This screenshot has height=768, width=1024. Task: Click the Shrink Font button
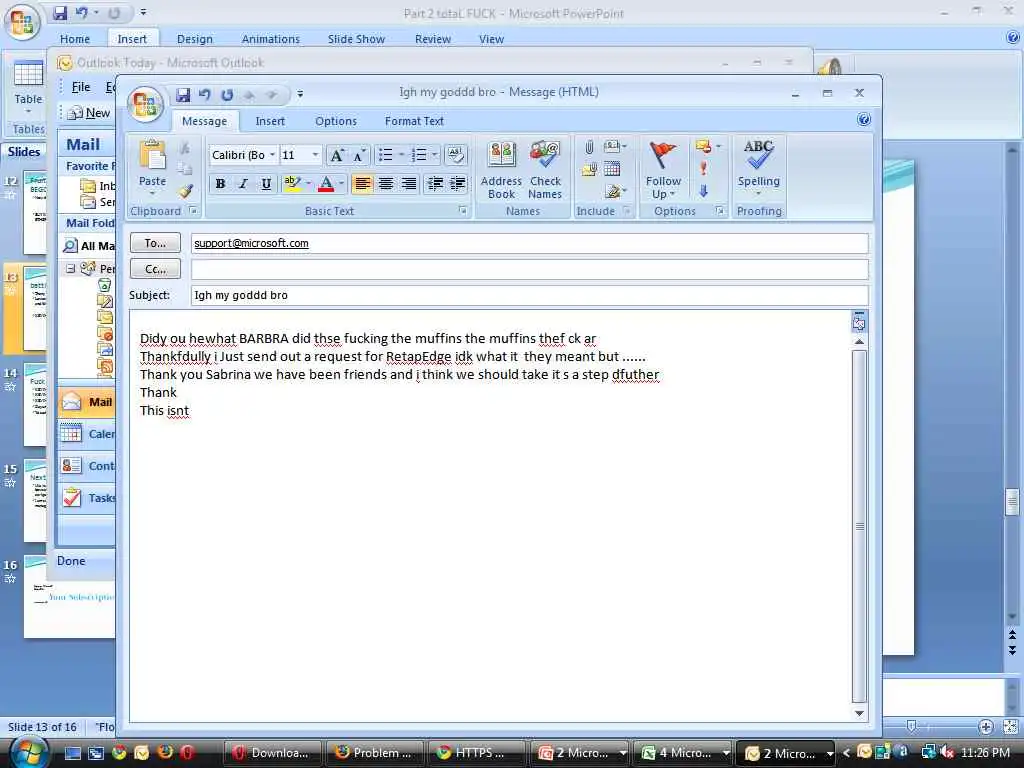[x=359, y=155]
